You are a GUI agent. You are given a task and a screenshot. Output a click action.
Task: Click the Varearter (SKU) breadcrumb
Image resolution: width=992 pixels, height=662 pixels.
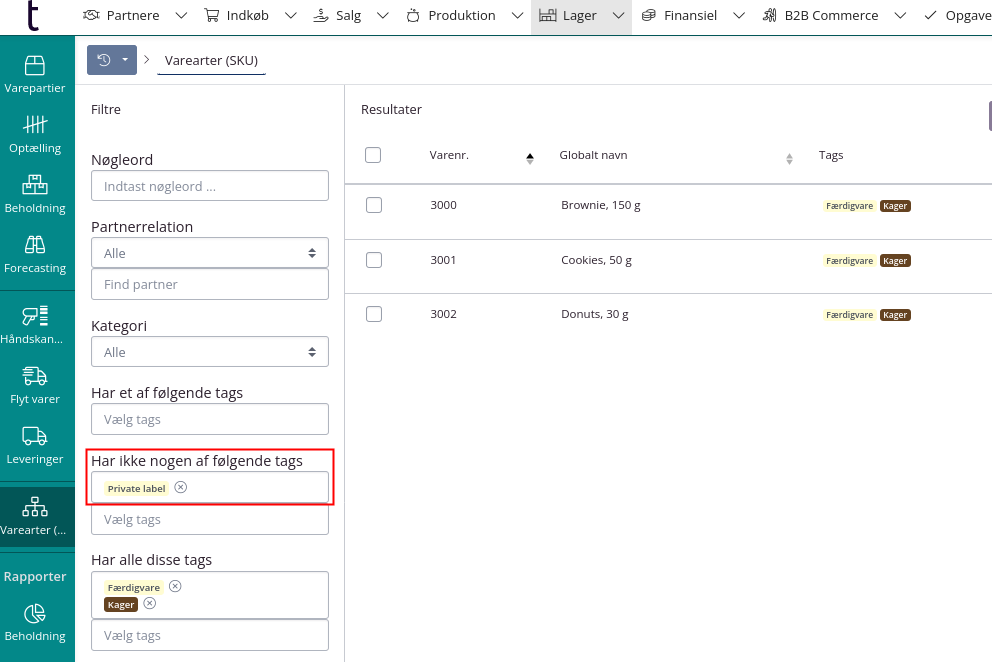point(211,60)
